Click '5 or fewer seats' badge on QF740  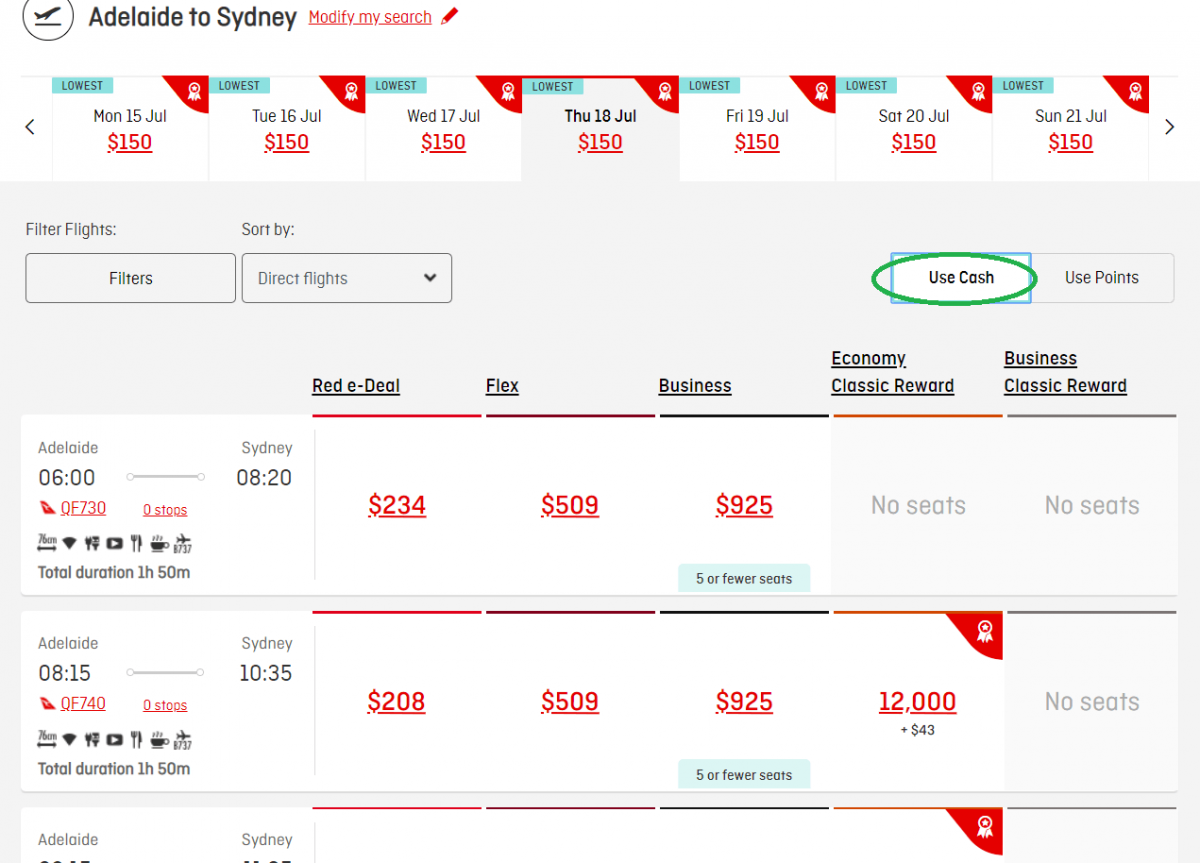point(744,775)
